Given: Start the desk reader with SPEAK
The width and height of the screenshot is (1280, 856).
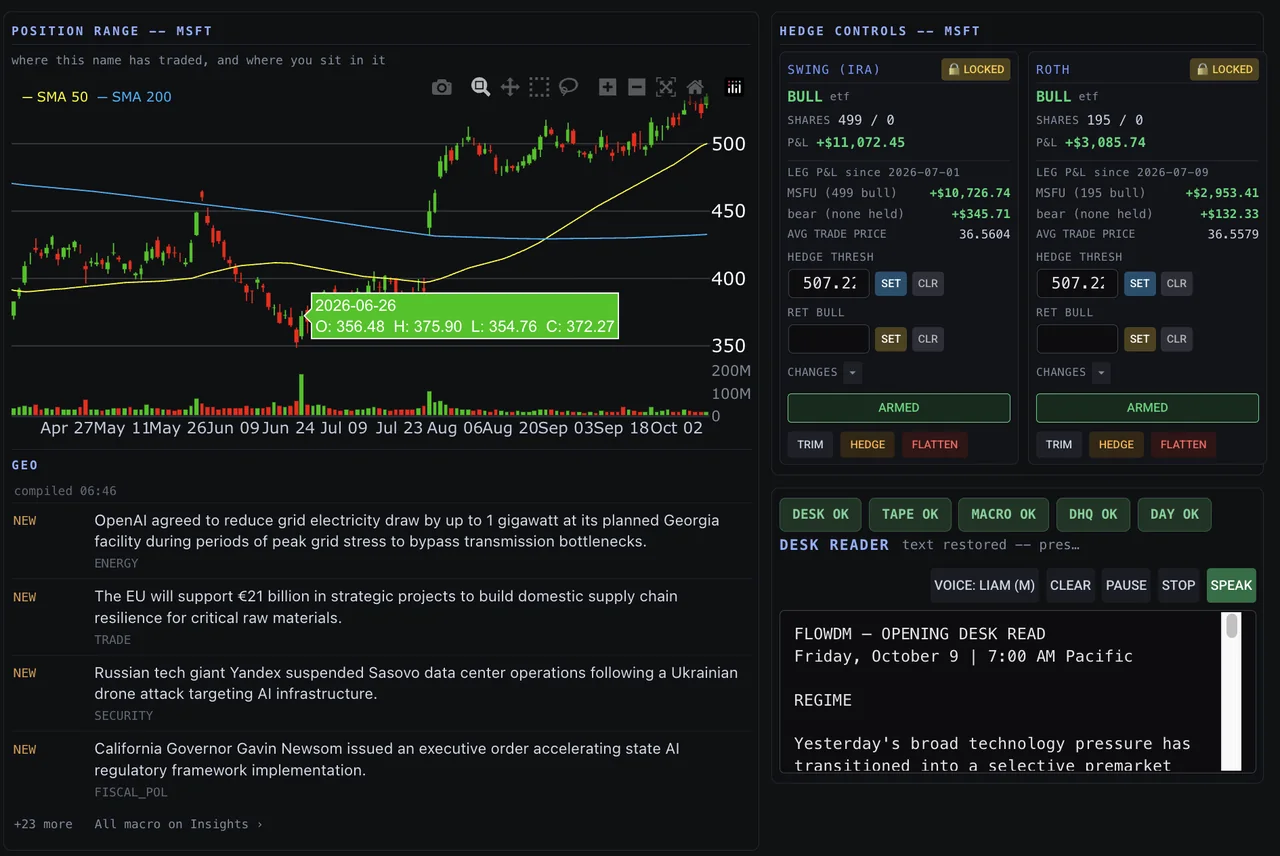Looking at the screenshot, I should [x=1231, y=585].
